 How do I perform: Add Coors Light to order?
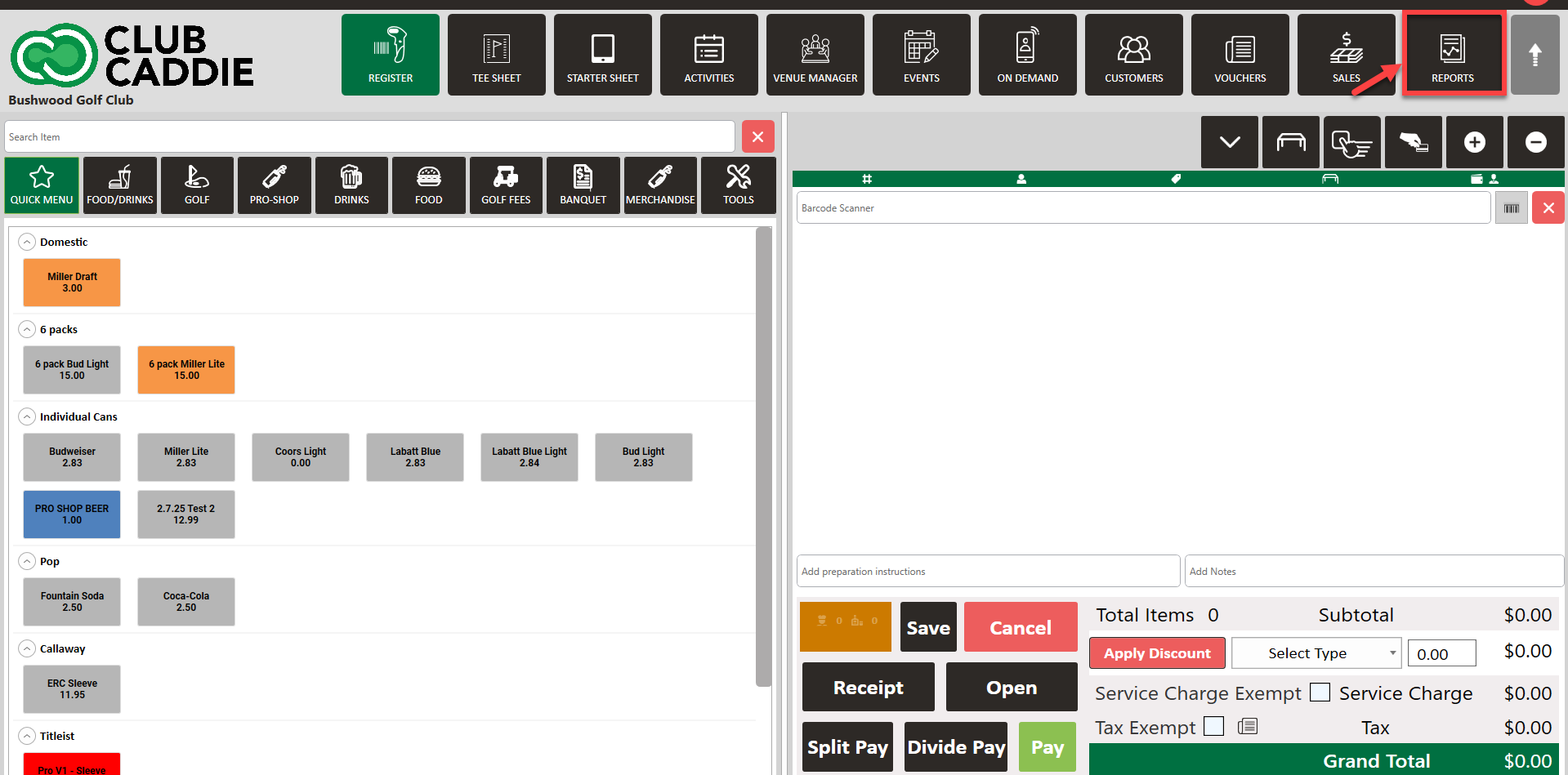[301, 457]
